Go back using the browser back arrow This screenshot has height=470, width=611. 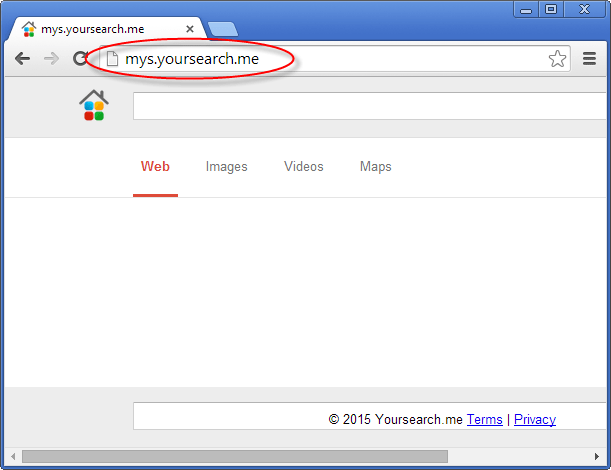click(x=23, y=59)
